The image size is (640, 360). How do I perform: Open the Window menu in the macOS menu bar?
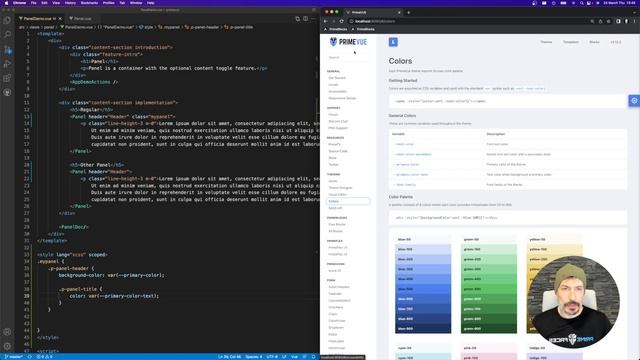click(x=136, y=3)
